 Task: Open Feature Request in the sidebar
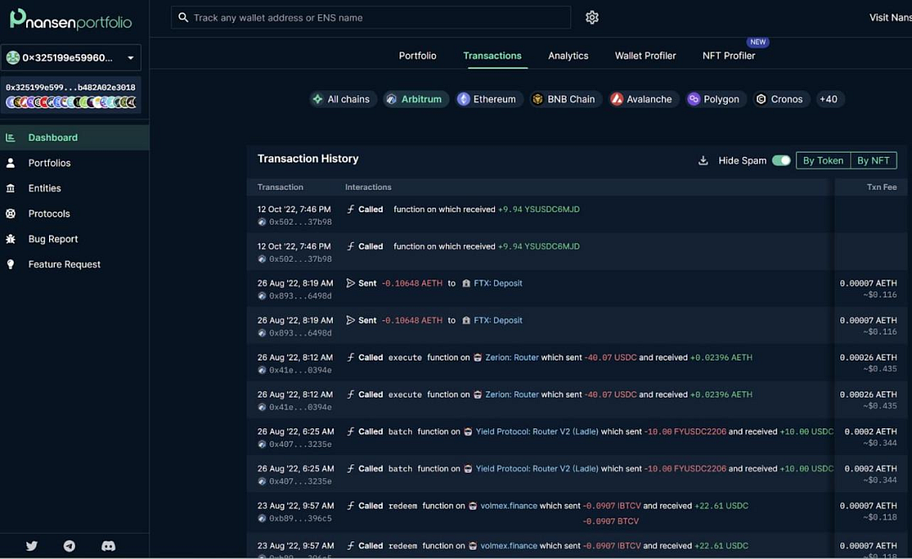(x=74, y=264)
